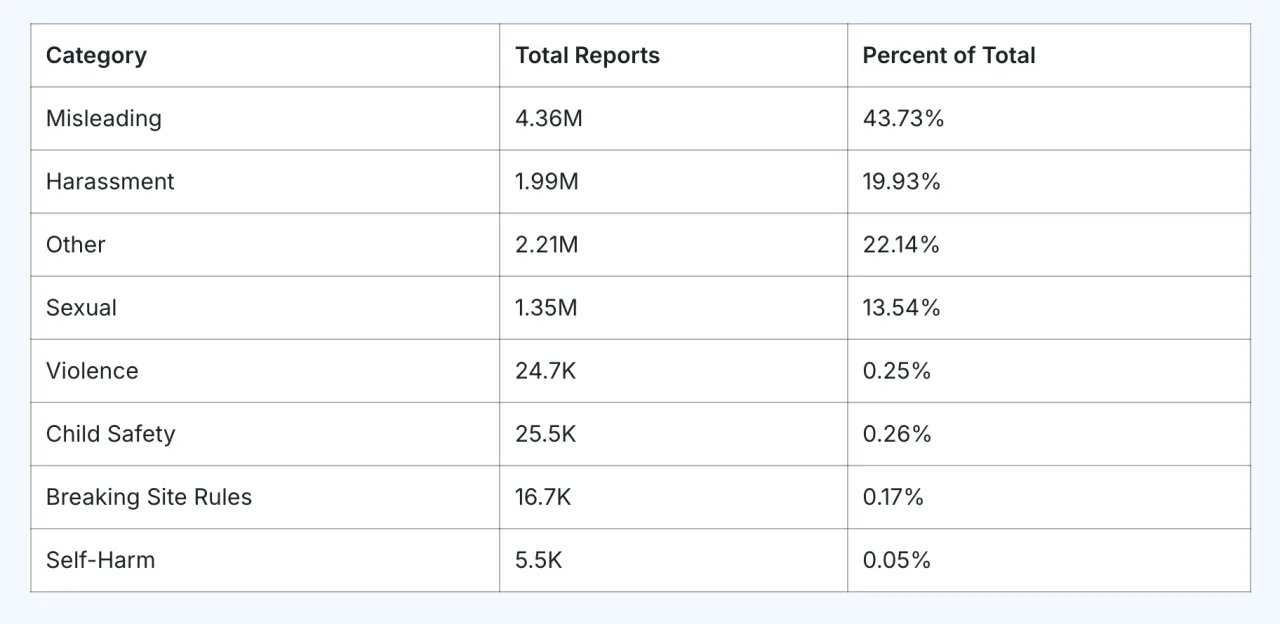Viewport: 1280px width, 624px height.
Task: Select the 13.54% percentage cell
Action: [x=901, y=308]
